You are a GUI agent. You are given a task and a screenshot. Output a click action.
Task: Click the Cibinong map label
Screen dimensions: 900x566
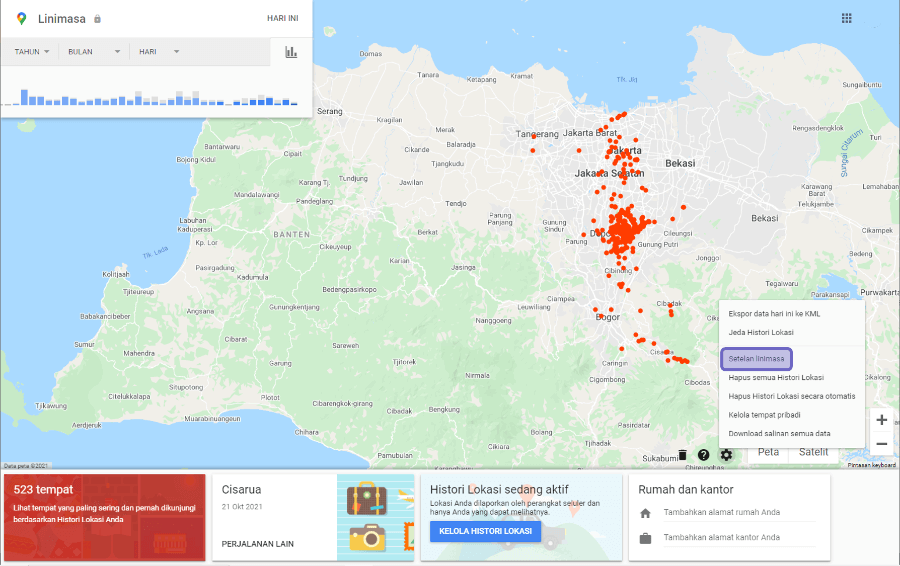tap(618, 270)
